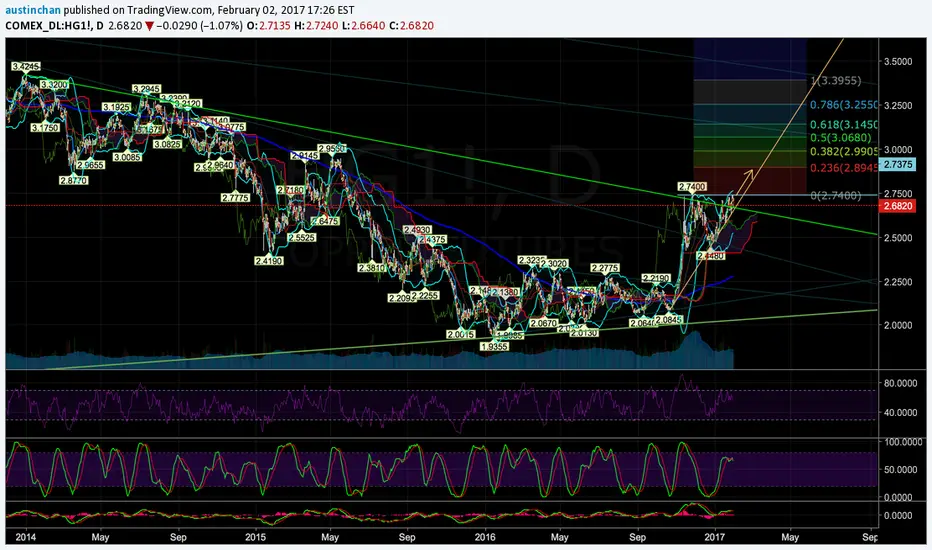Click the 3.1750 pivot low label

tap(45, 127)
